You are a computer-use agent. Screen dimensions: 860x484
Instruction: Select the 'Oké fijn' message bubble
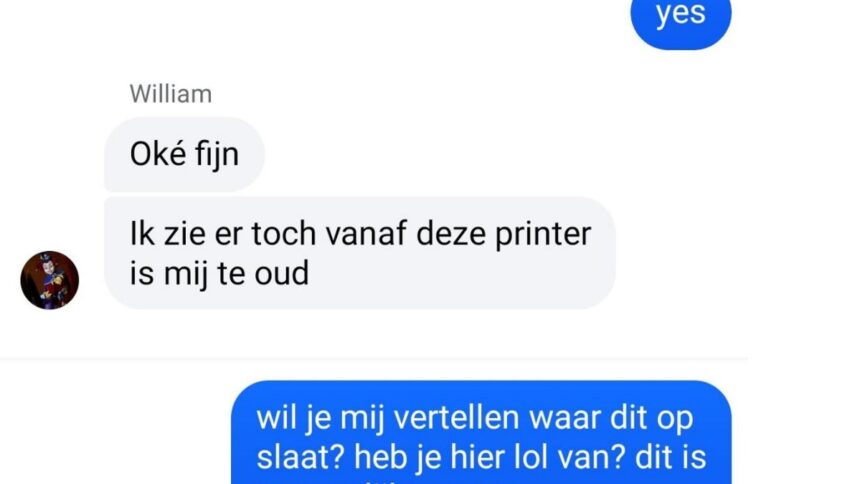184,154
